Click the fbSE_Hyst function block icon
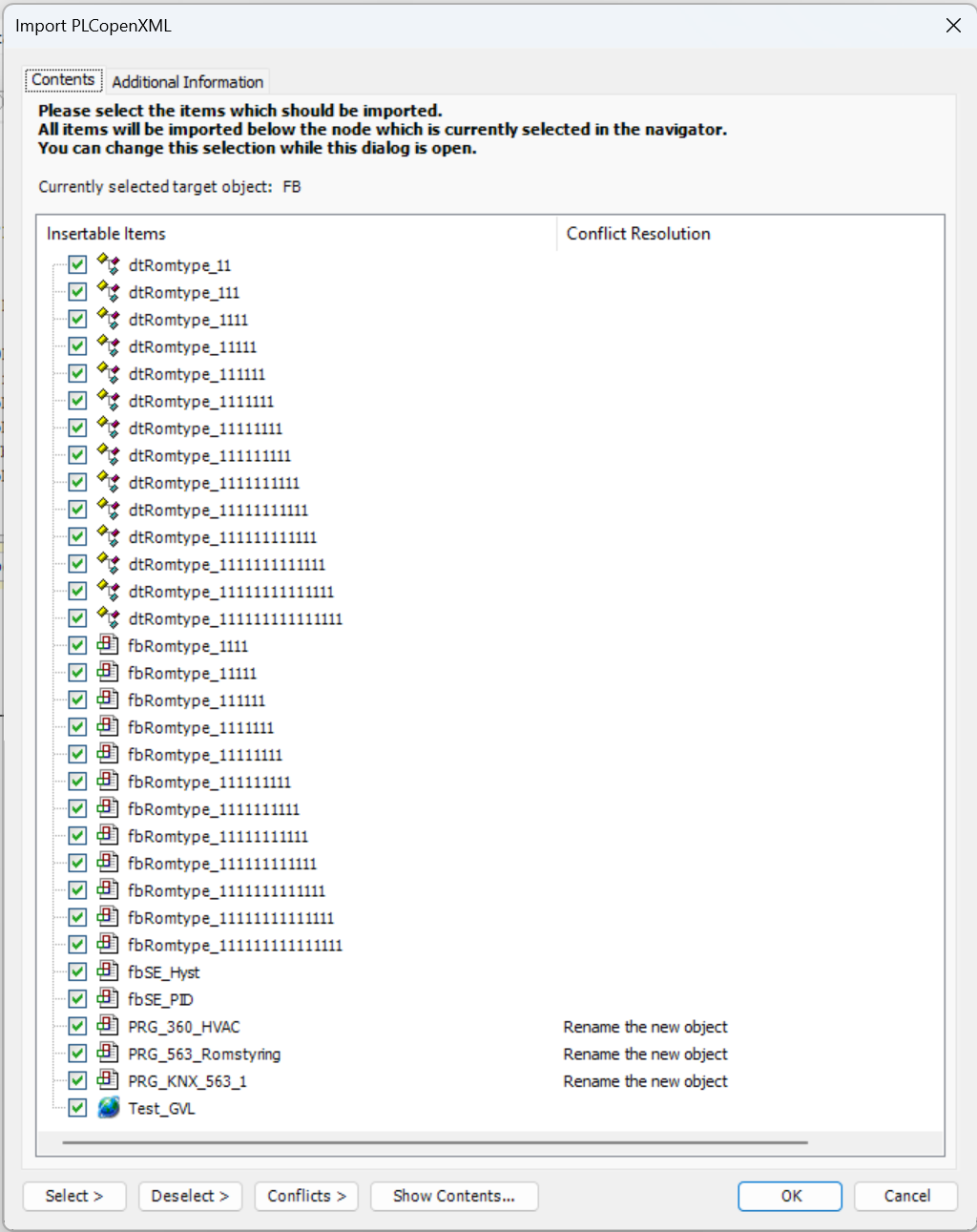Viewport: 977px width, 1232px height. 106,971
